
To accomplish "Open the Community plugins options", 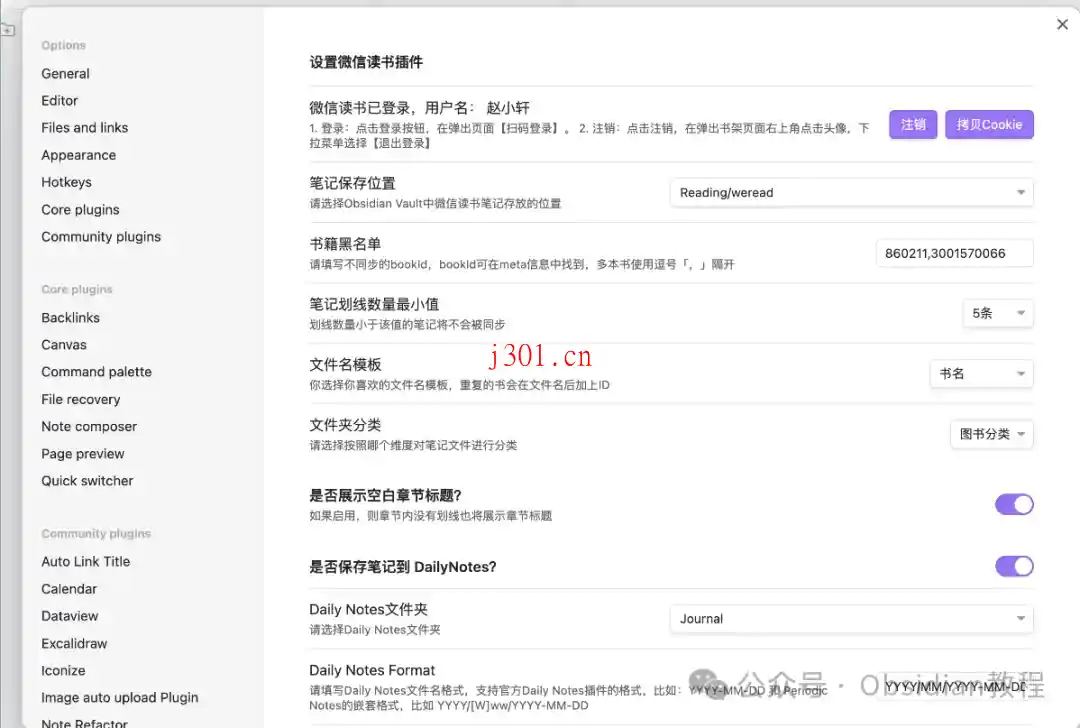I will click(x=101, y=236).
